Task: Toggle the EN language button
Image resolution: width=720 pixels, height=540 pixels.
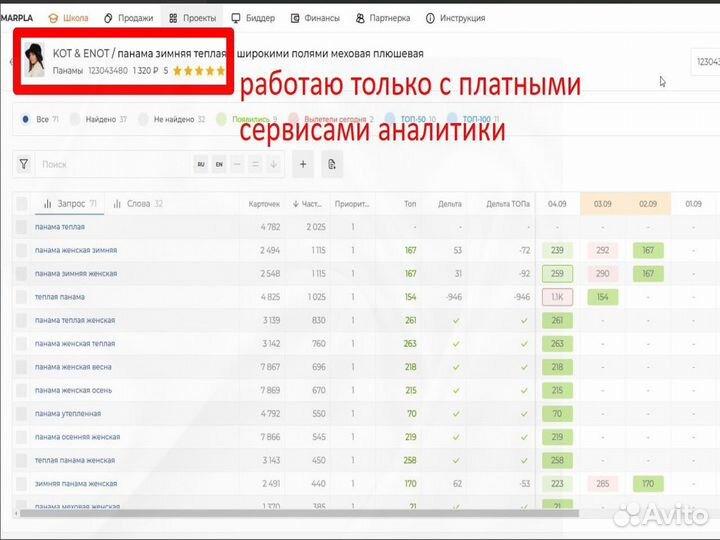Action: 219,164
